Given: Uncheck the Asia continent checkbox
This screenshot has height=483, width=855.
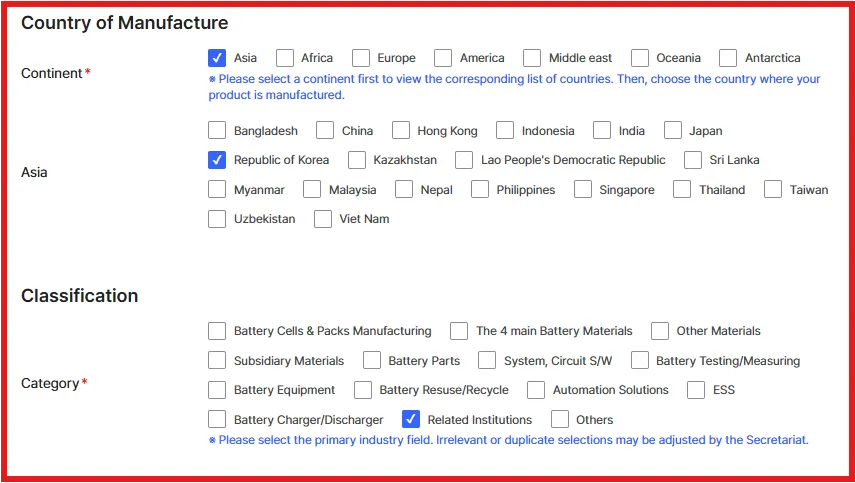Looking at the screenshot, I should pos(217,58).
